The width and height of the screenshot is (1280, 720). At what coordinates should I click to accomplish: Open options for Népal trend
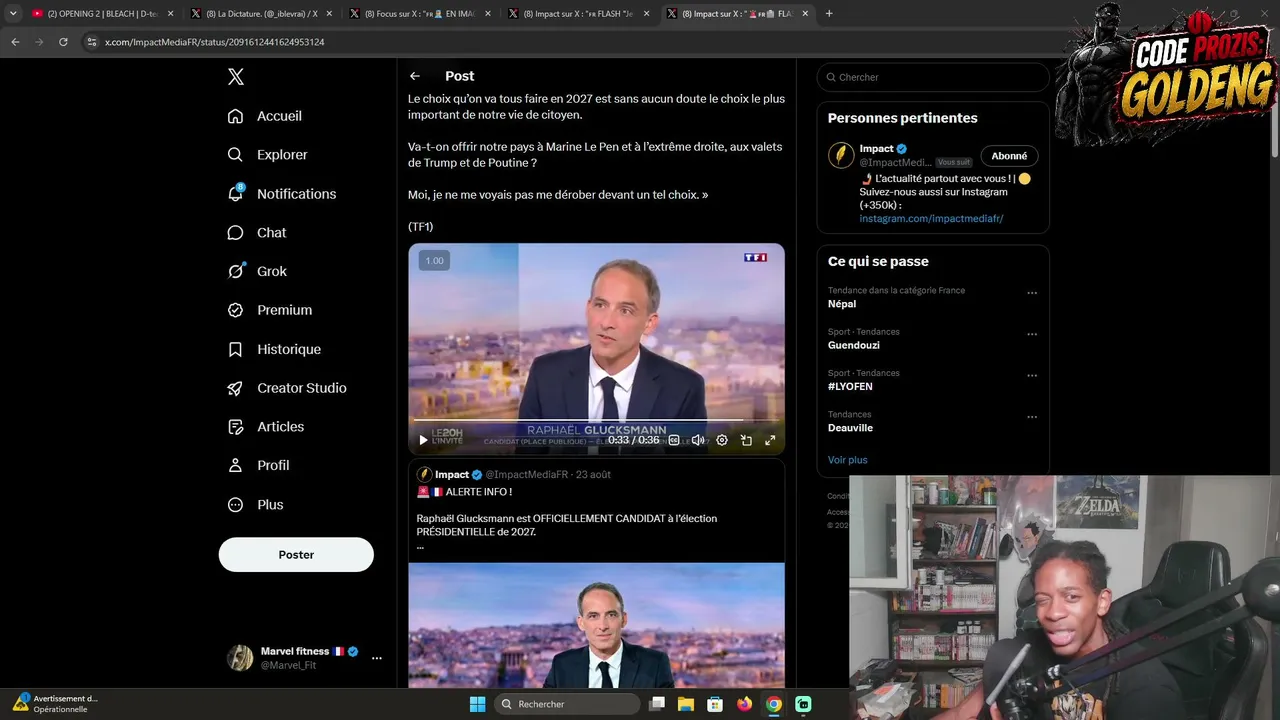[x=1032, y=293]
